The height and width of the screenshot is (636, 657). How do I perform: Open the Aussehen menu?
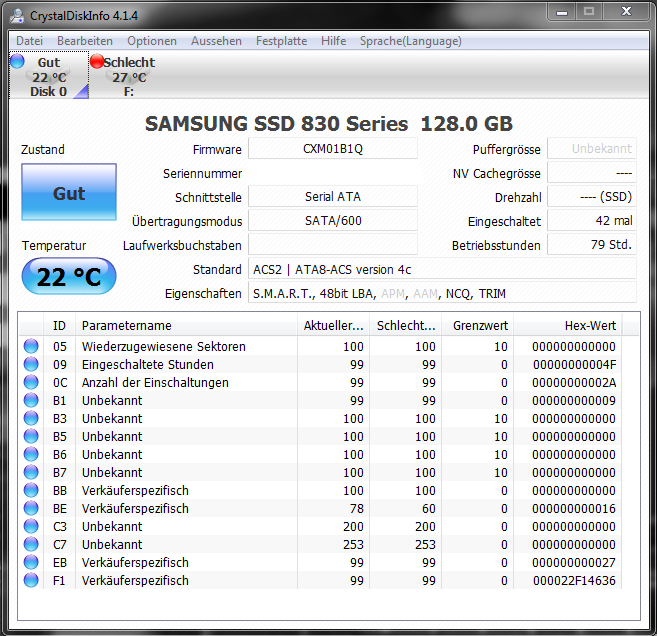[x=216, y=41]
